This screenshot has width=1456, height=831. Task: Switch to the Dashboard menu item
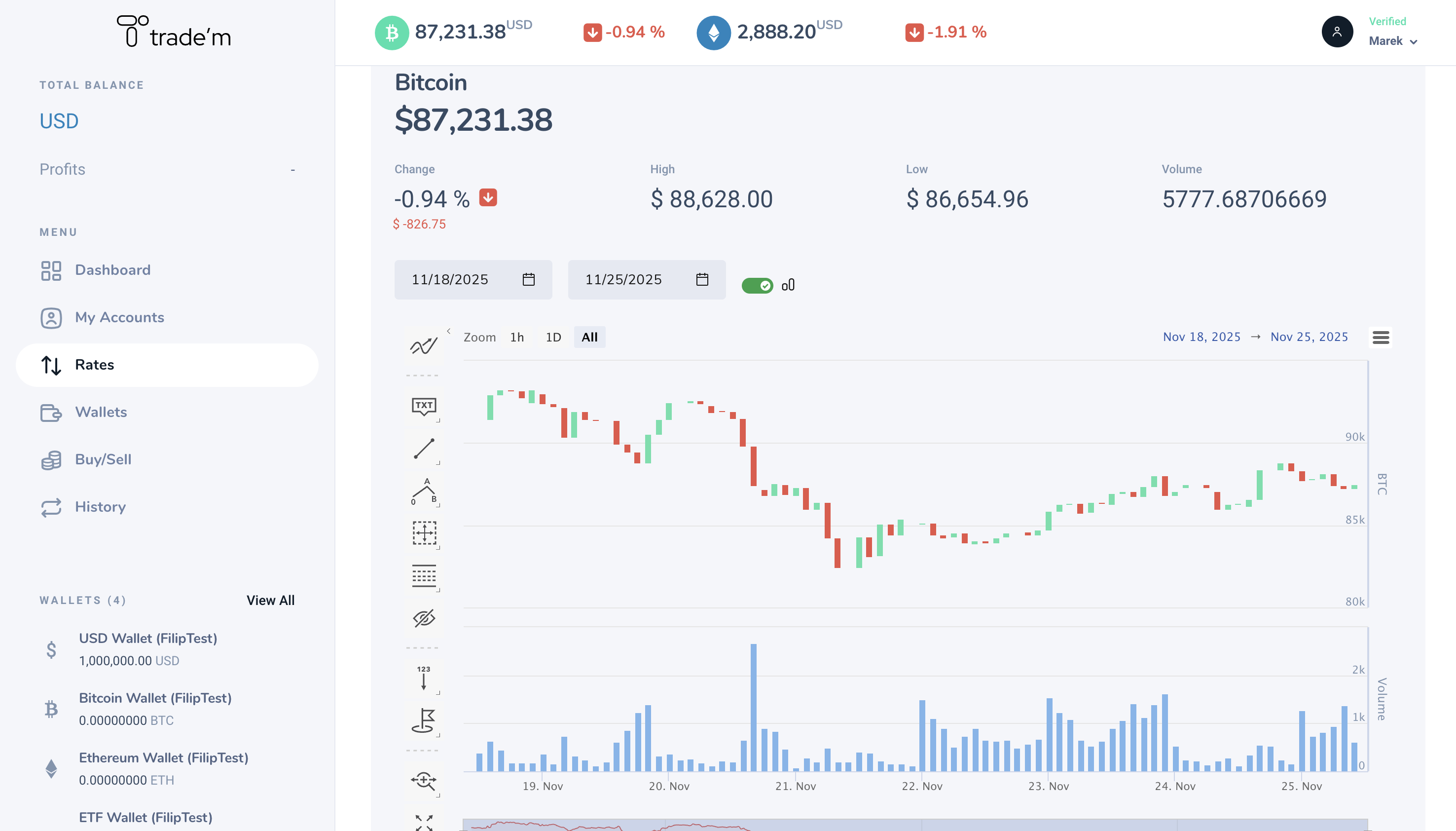click(112, 269)
